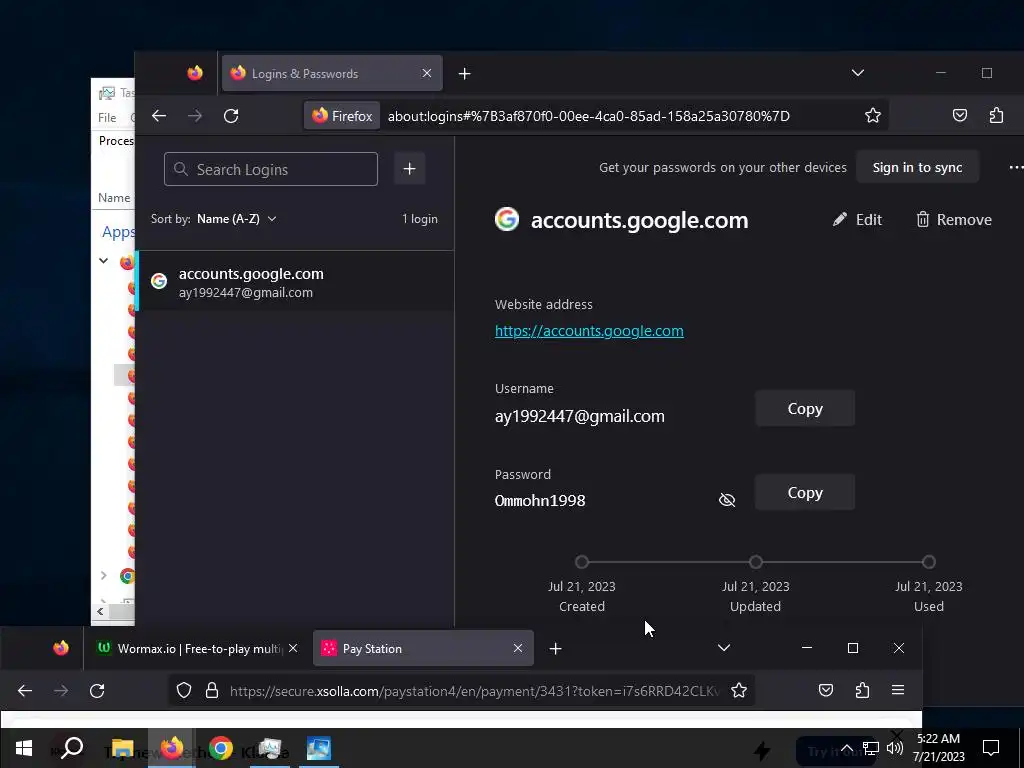
Task: Copy the username ay1992447@gmail.com
Action: (x=805, y=409)
